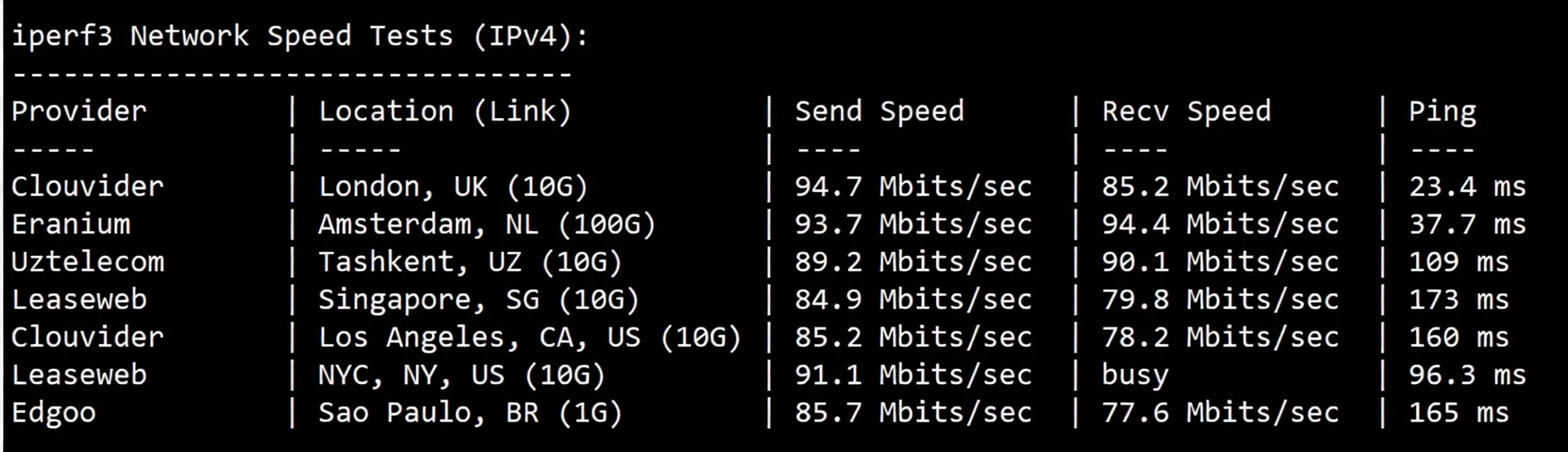1568x452 pixels.
Task: Click the Ping column header
Action: [x=1442, y=111]
